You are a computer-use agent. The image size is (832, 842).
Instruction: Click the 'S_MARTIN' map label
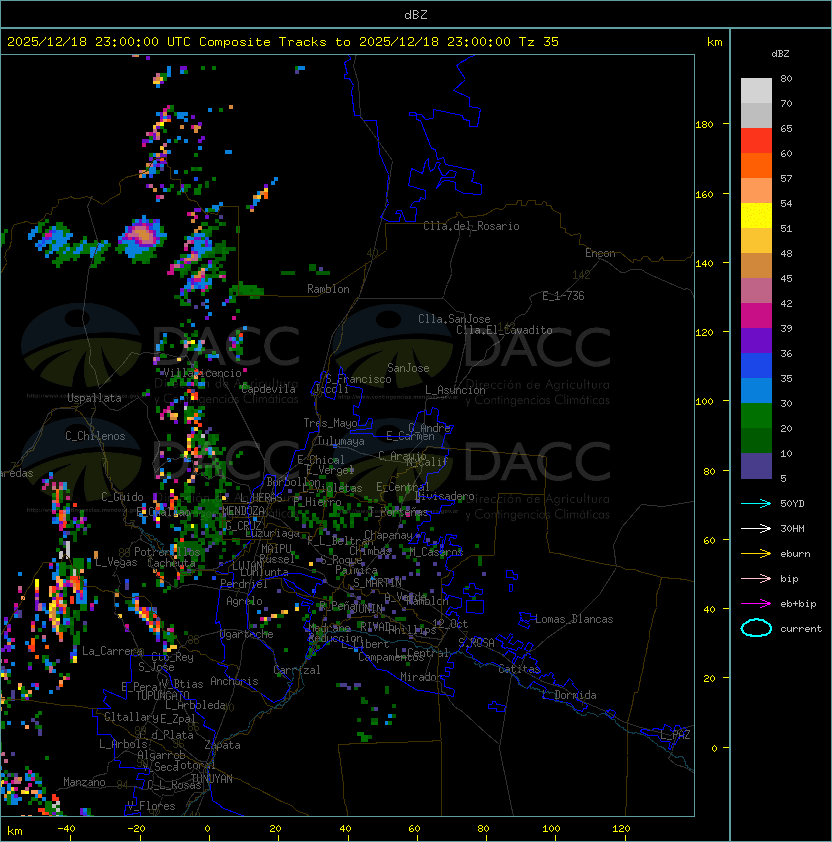377,583
